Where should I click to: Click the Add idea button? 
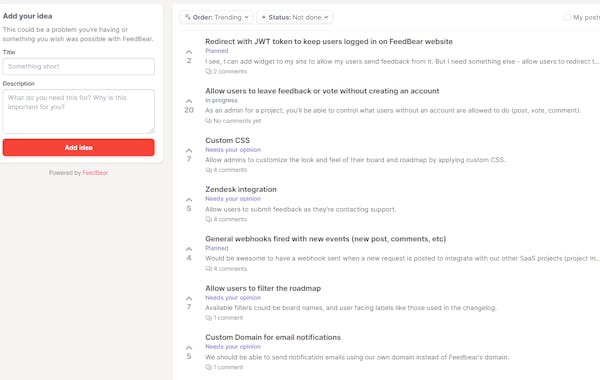click(78, 147)
